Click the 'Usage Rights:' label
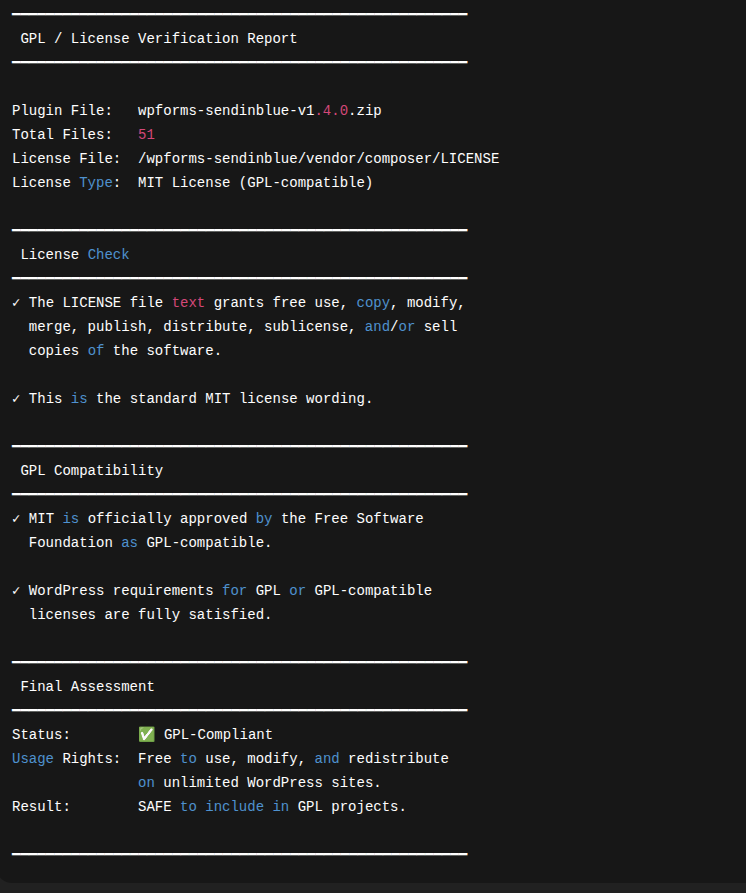The height and width of the screenshot is (893, 746). [66, 758]
